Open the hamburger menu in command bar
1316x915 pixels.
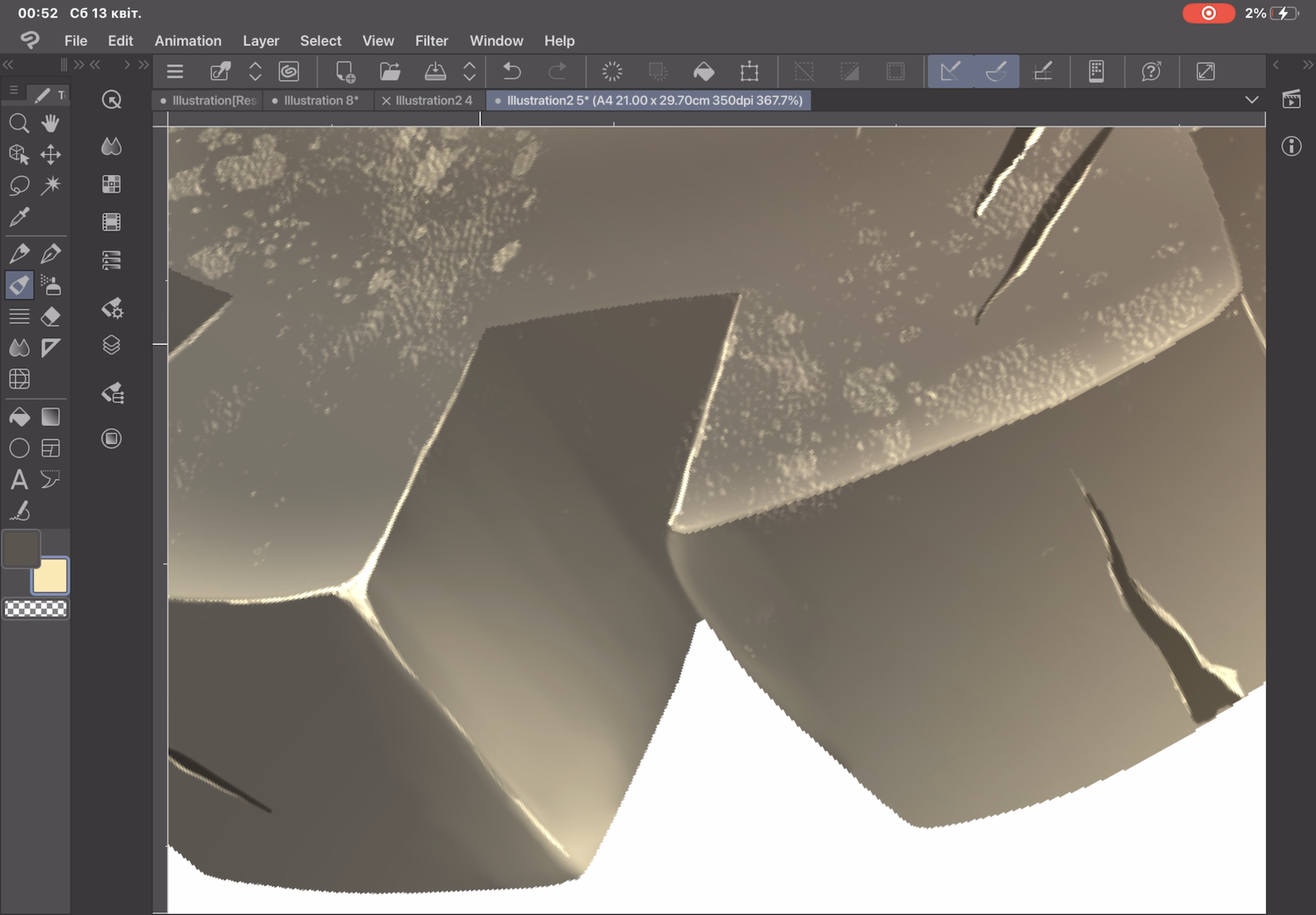pos(175,71)
